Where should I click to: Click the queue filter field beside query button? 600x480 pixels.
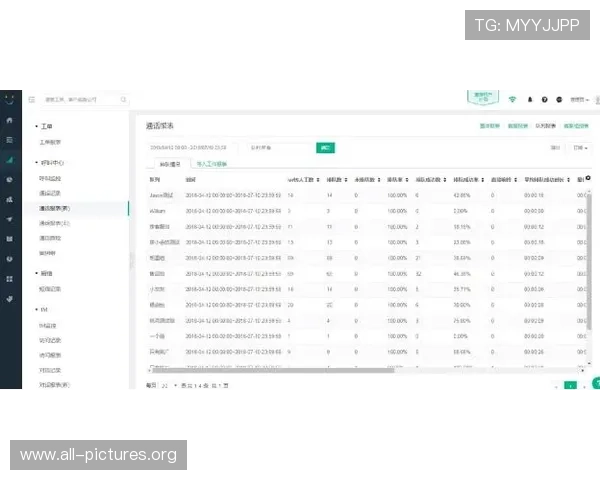coord(281,148)
